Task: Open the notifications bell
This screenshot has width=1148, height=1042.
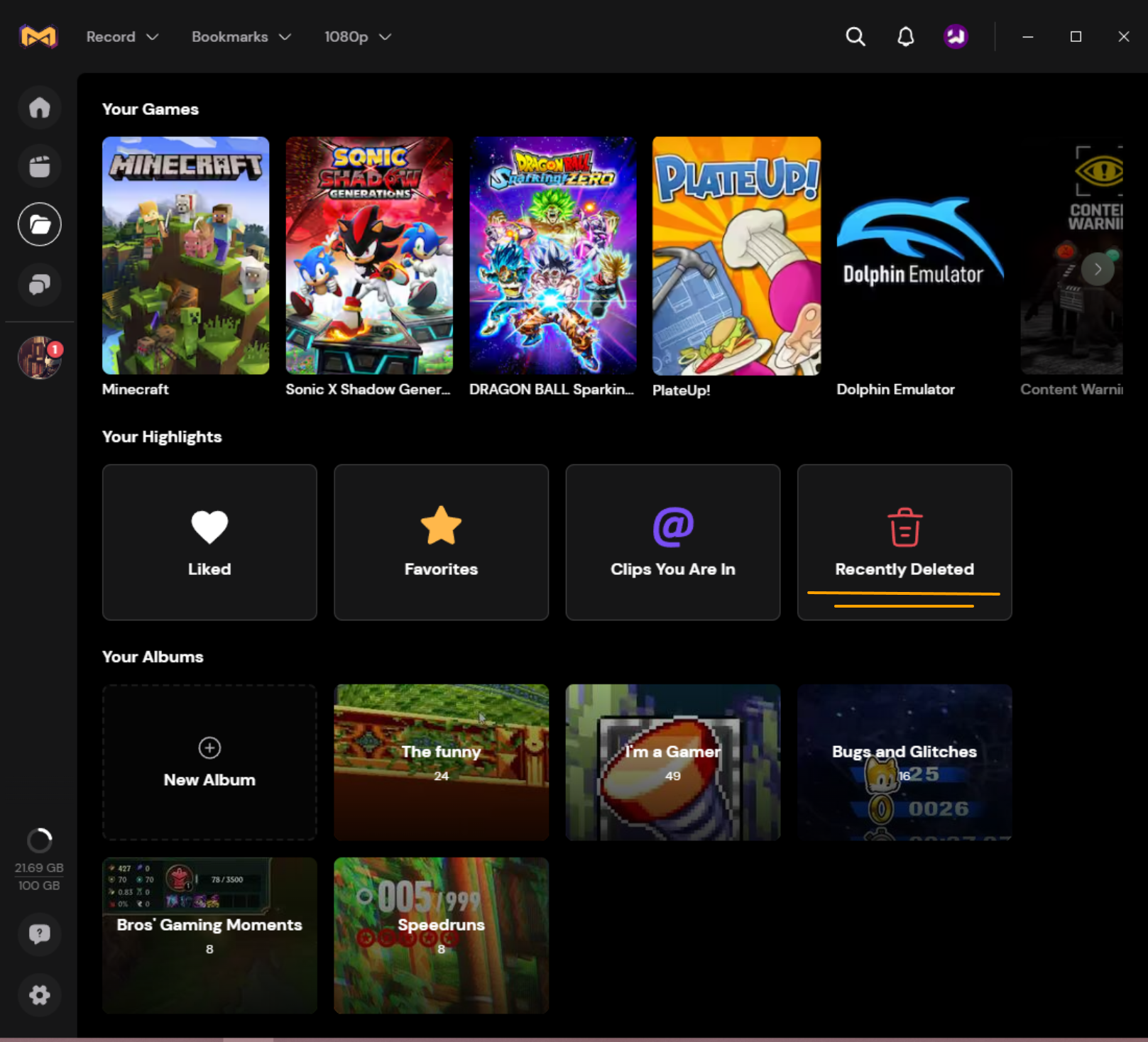Action: 905,36
